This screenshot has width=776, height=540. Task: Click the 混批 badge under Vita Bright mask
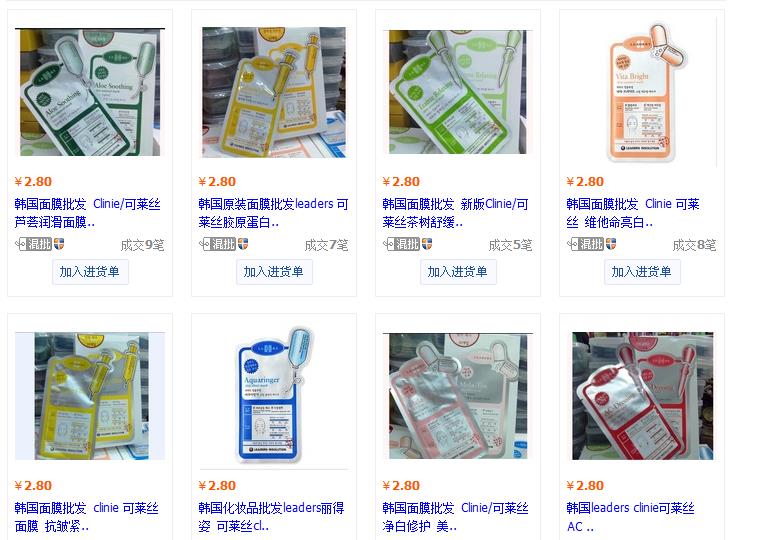click(x=585, y=244)
